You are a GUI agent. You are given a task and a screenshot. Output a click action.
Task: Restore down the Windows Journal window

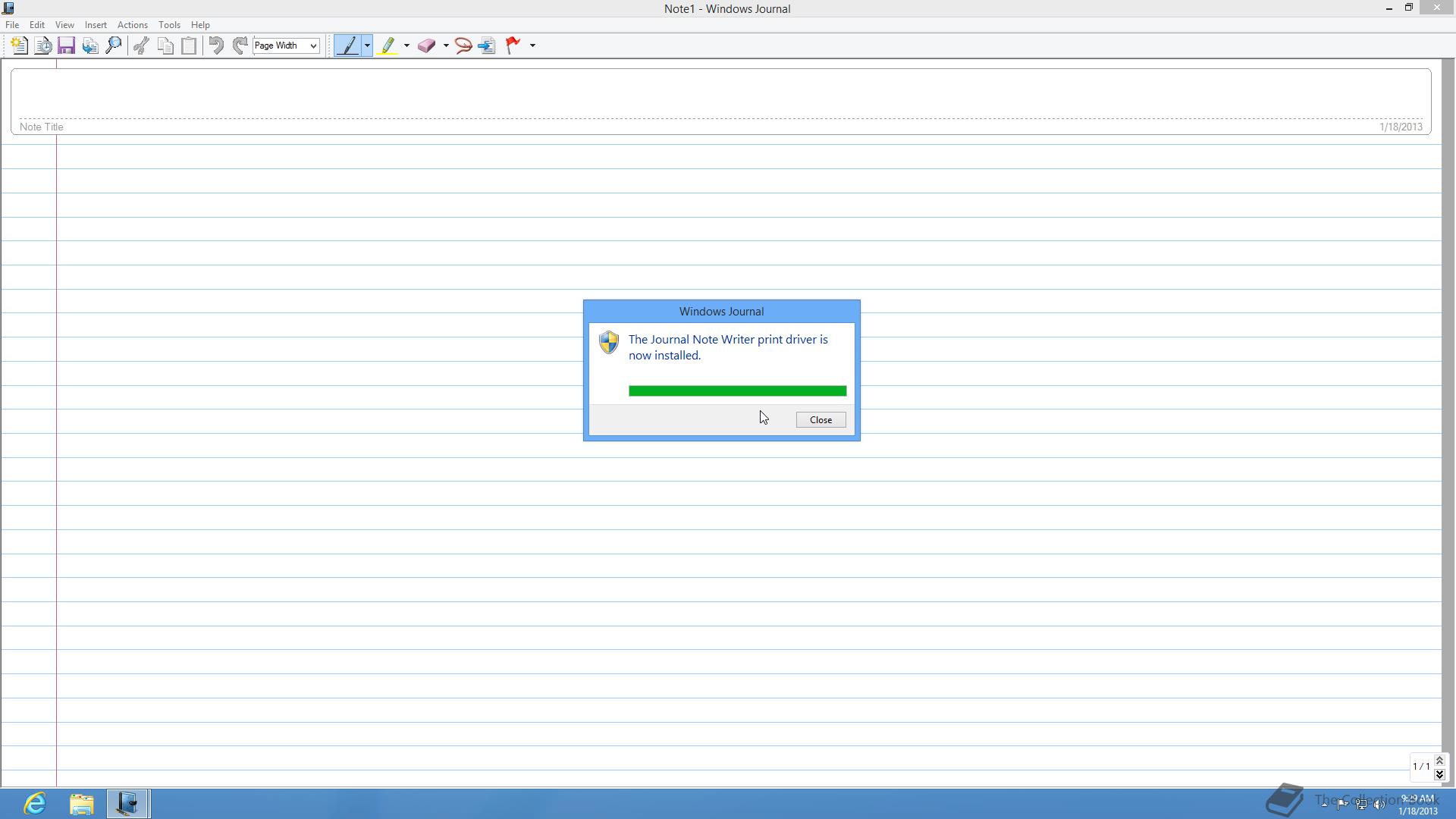pos(1409,8)
